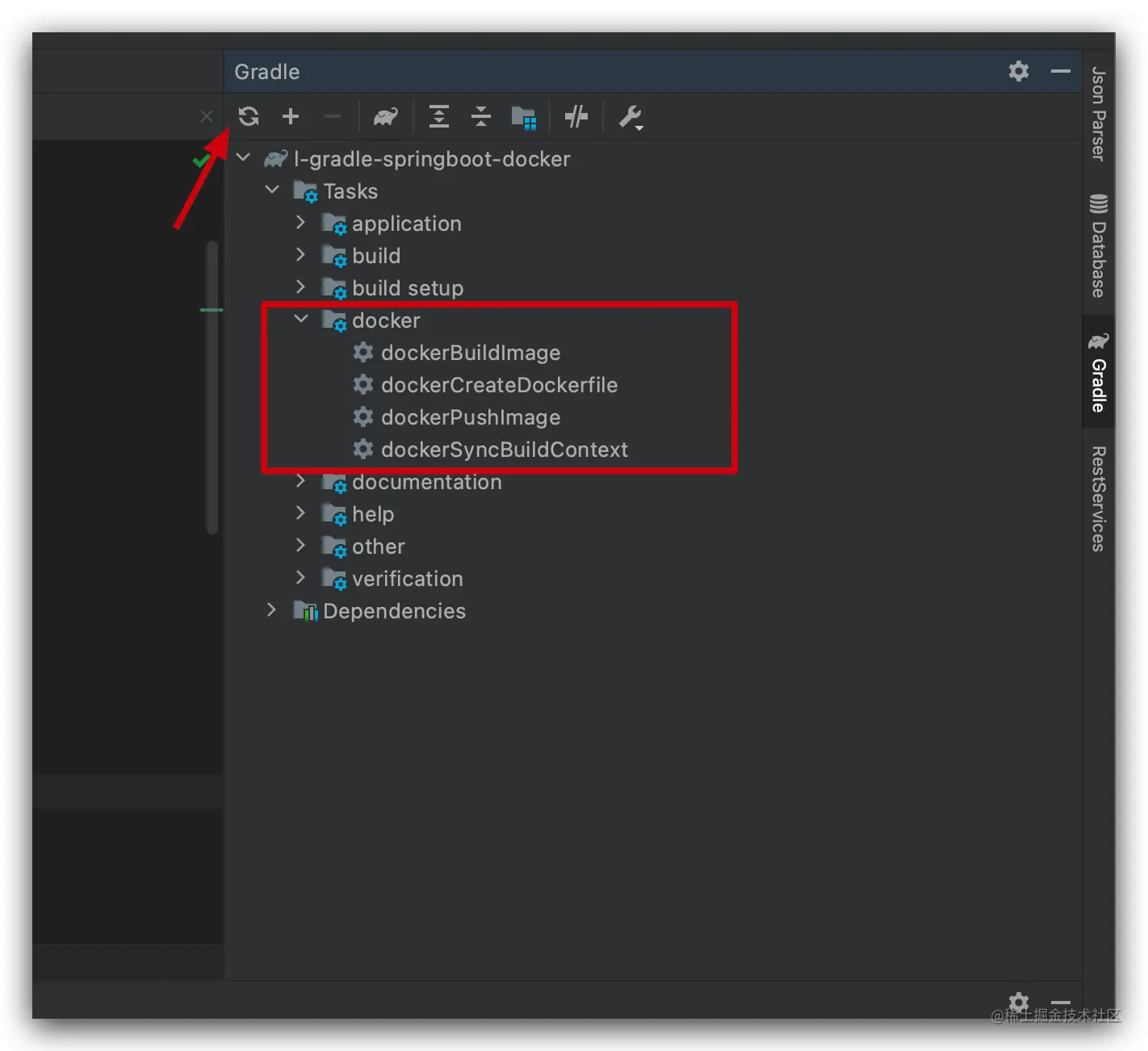This screenshot has width=1148, height=1051.
Task: Expand the verification task group
Action: pyautogui.click(x=300, y=577)
